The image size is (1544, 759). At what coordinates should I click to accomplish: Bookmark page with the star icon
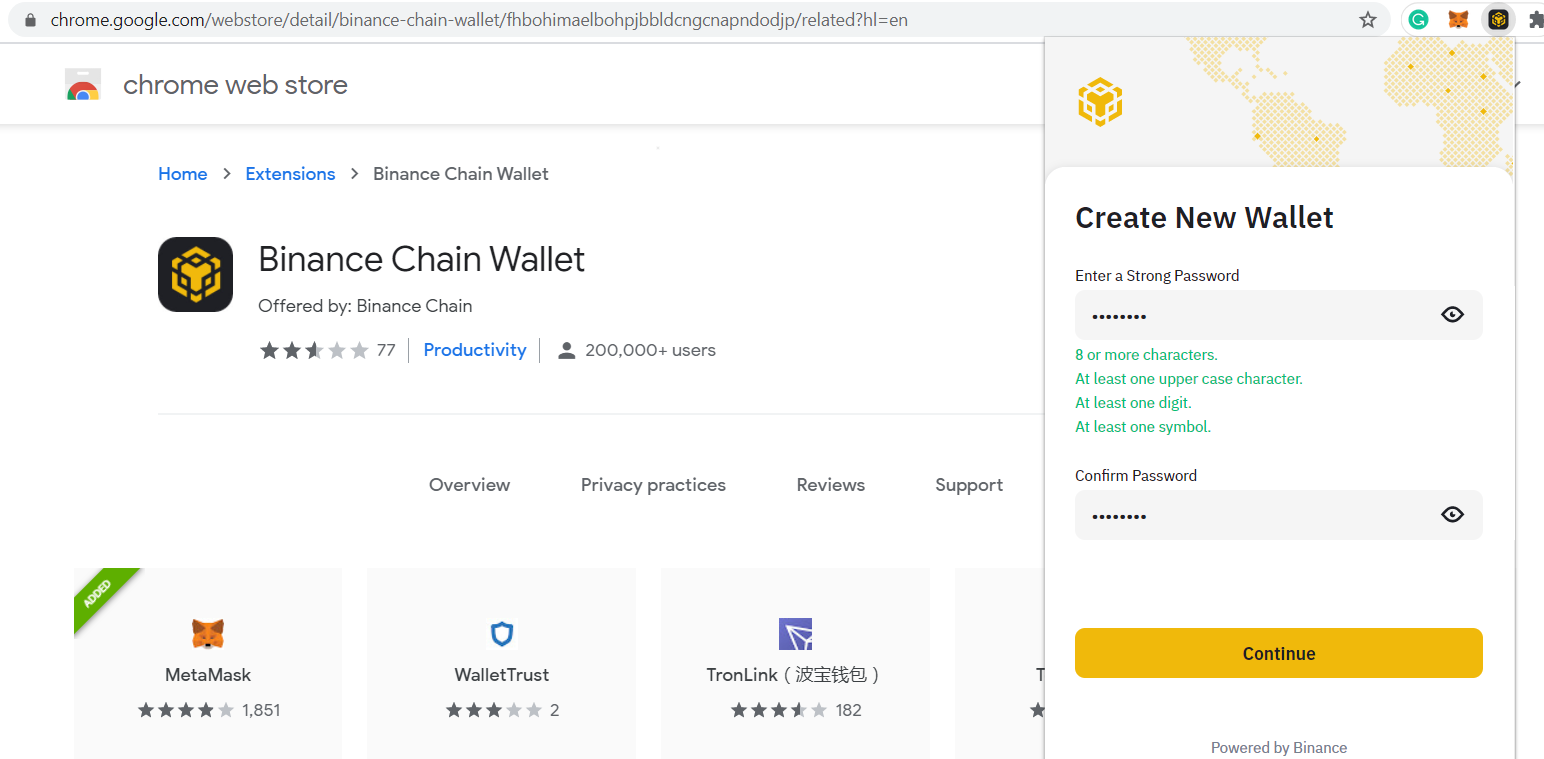coord(1368,19)
